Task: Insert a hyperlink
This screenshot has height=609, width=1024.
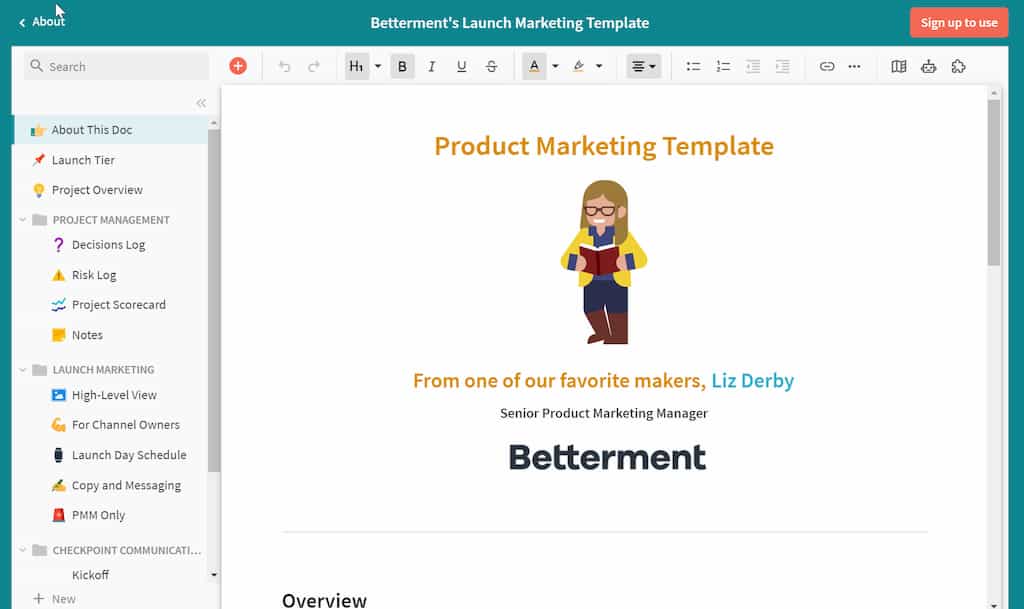Action: coord(827,66)
